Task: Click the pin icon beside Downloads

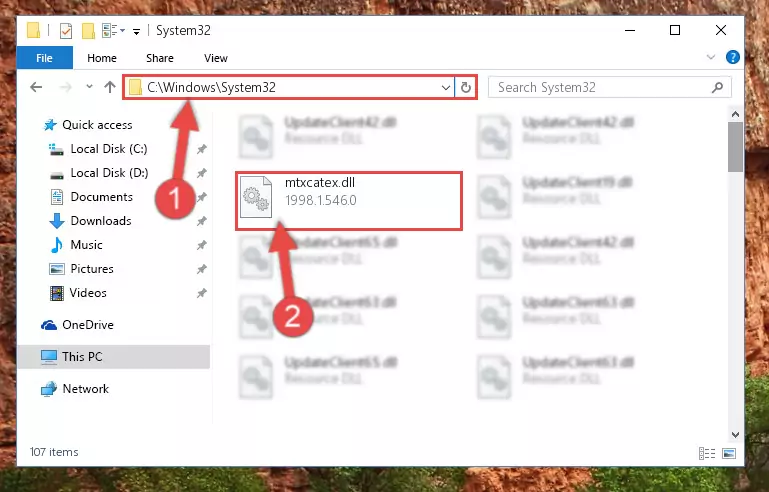Action: pos(202,221)
